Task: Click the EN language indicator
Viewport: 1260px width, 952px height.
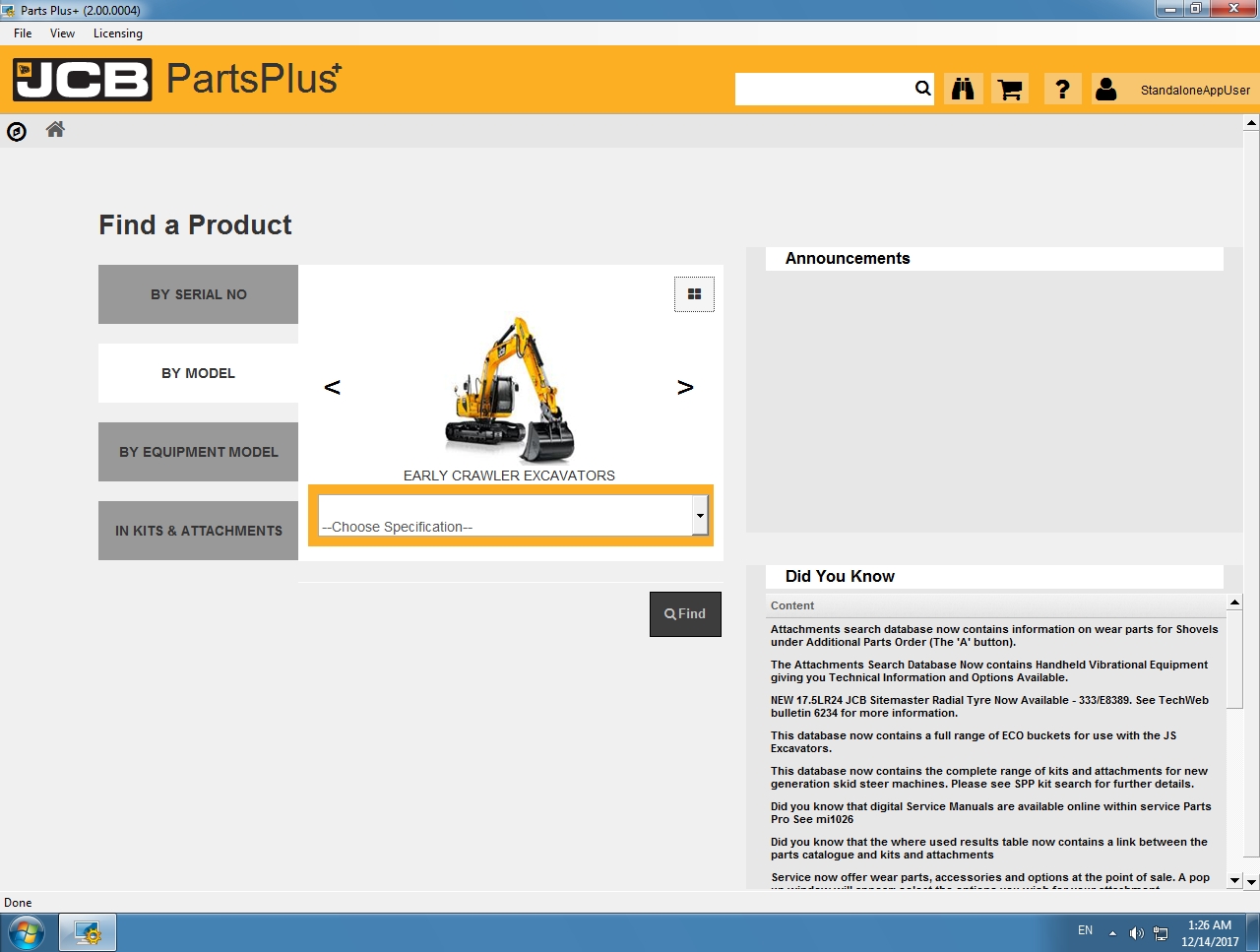Action: click(x=1085, y=930)
